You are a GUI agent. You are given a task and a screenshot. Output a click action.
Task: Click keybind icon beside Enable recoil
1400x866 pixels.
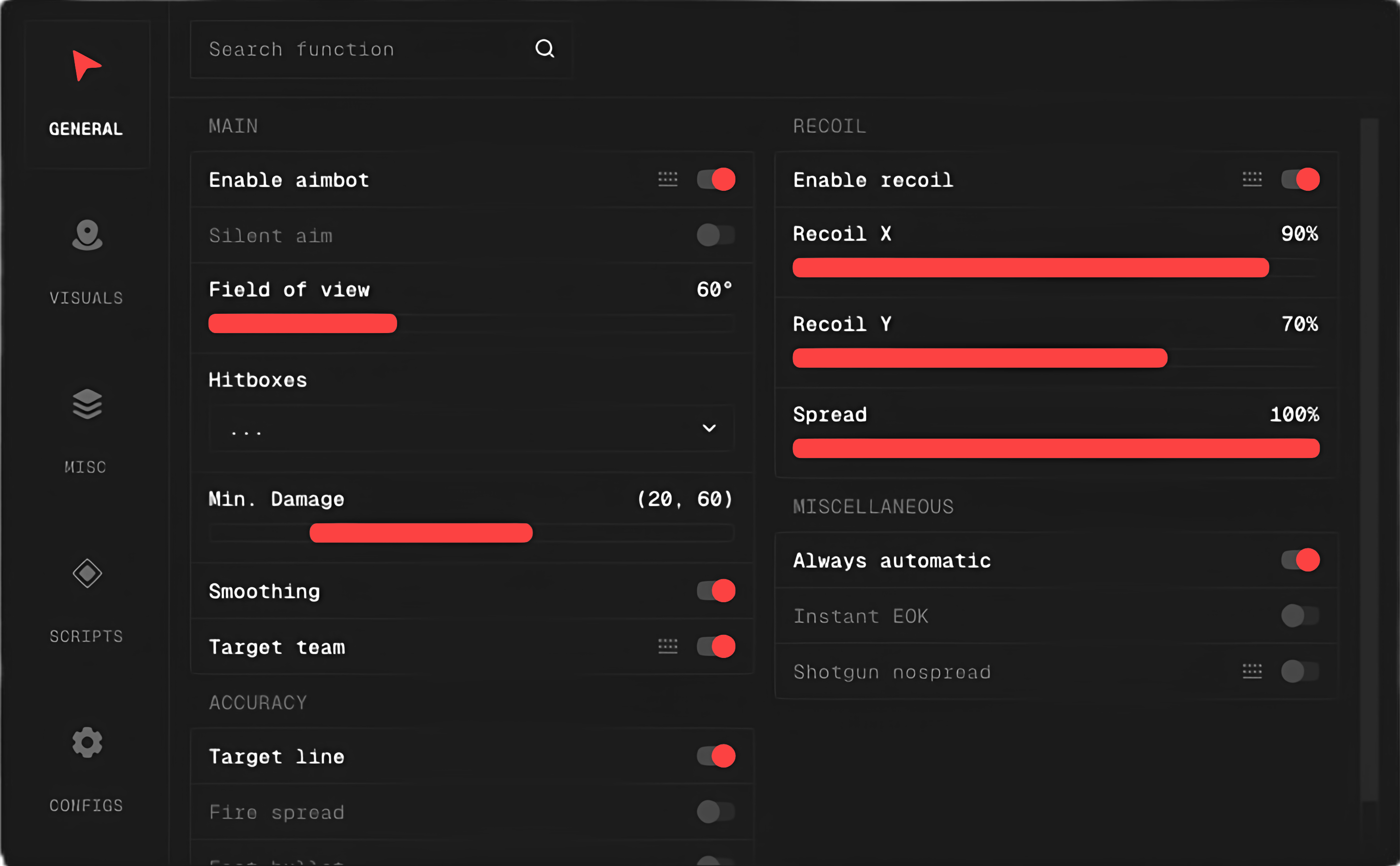1251,179
